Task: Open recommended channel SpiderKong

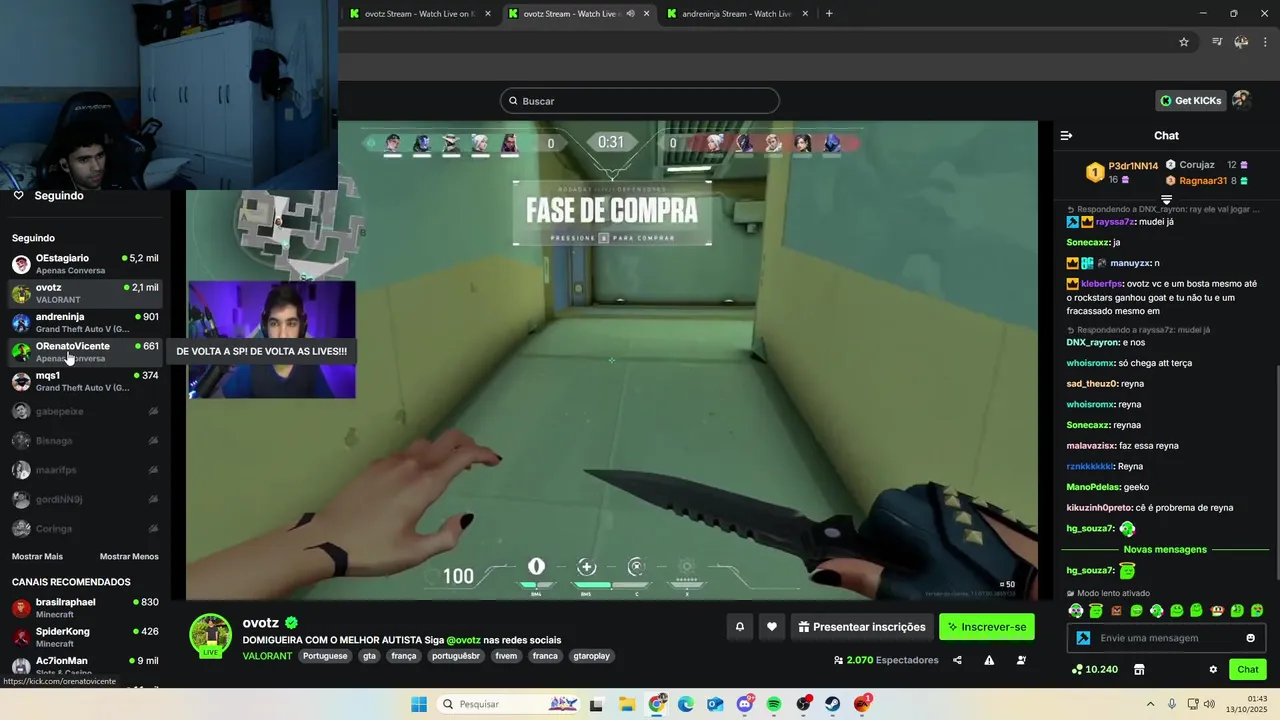Action: pyautogui.click(x=85, y=637)
